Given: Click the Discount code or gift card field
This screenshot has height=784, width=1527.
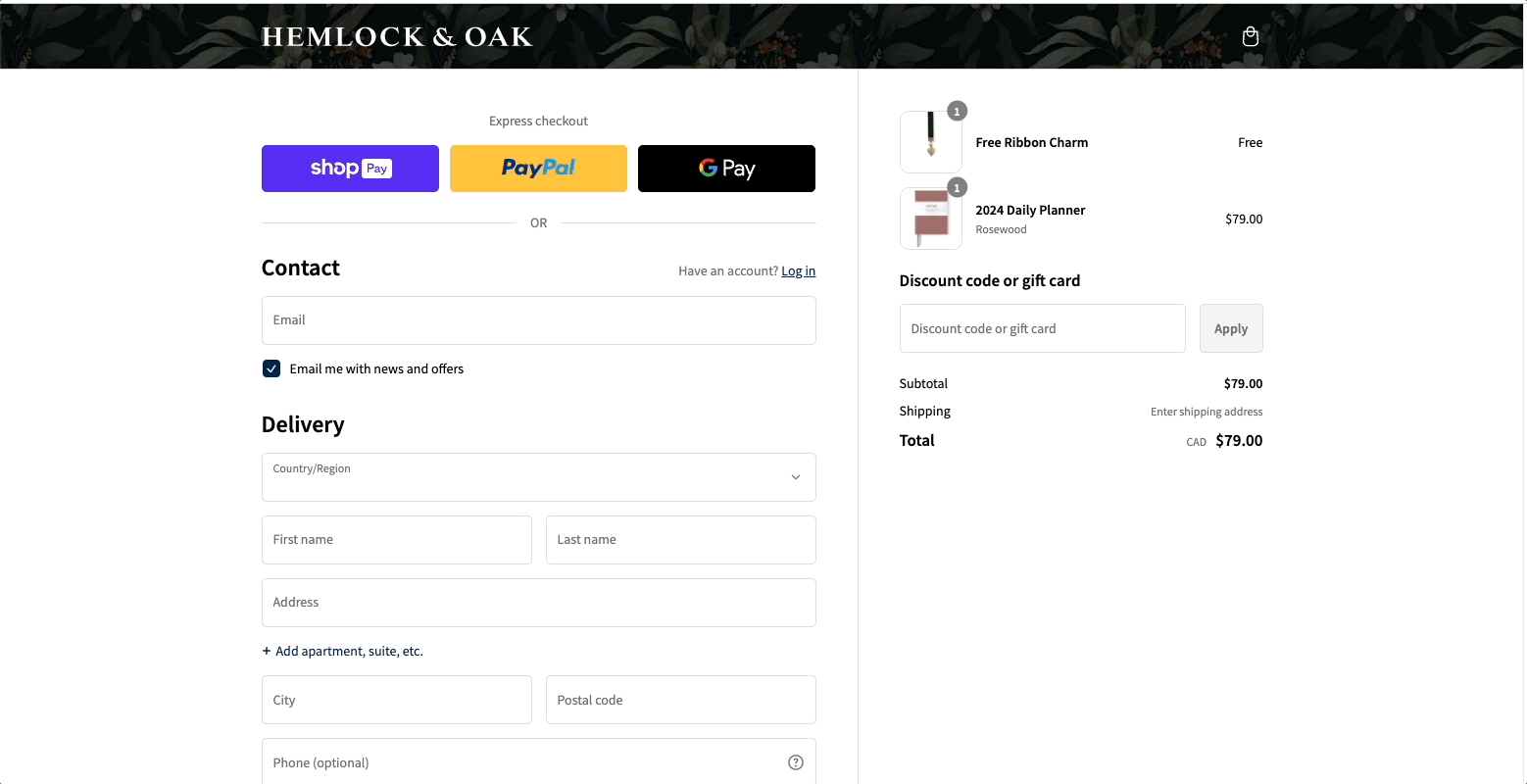Looking at the screenshot, I should click(x=1042, y=328).
